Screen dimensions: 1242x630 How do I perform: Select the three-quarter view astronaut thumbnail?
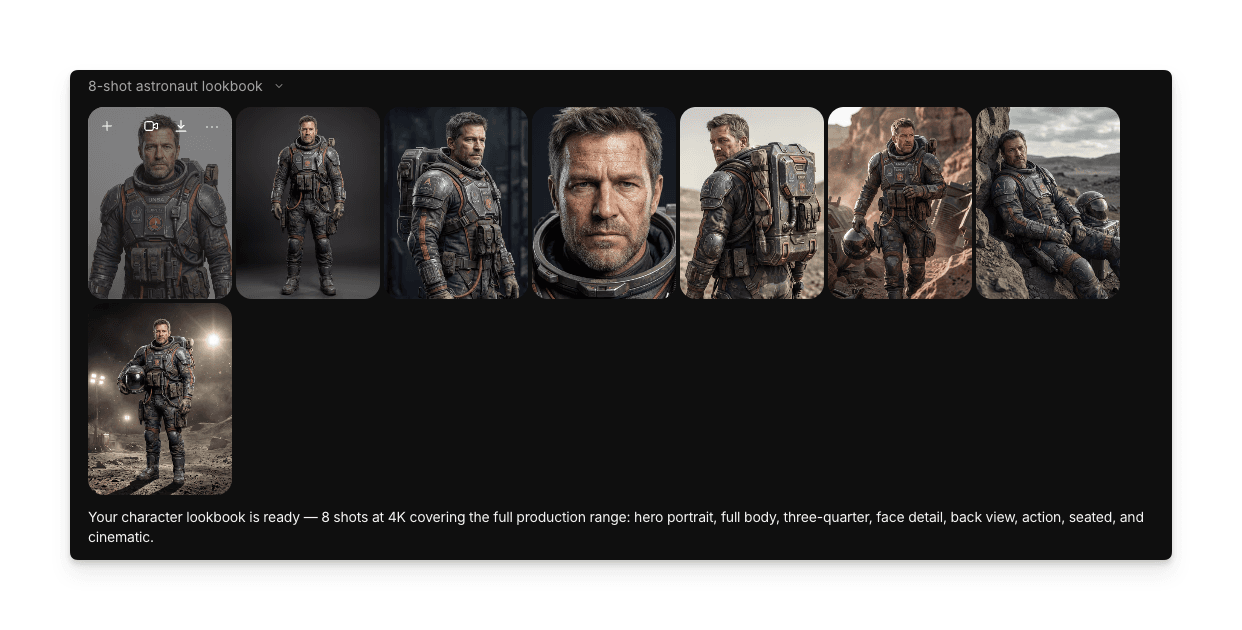tap(456, 203)
